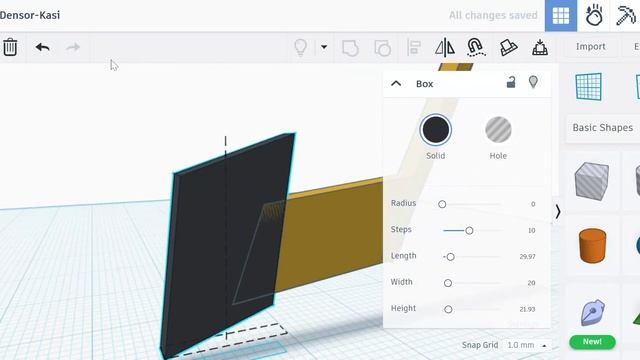This screenshot has height=360, width=640.
Task: Adjust the Radius slider handle
Action: click(442, 204)
